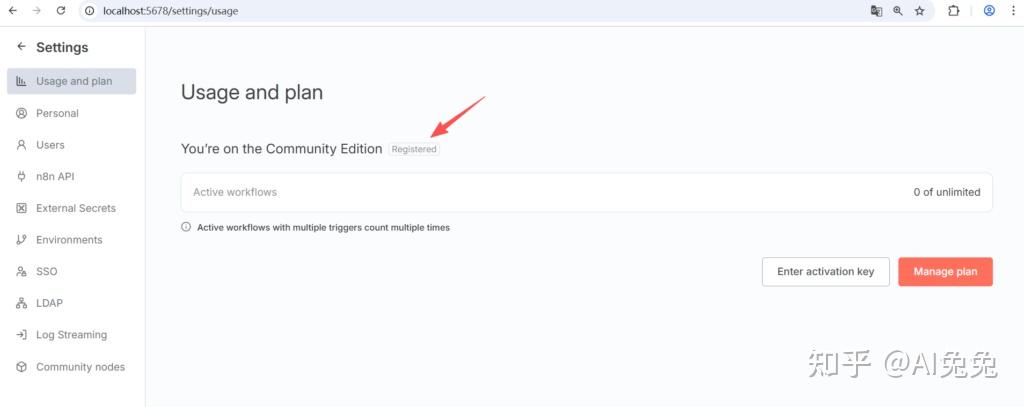Open the browser three-dot menu
The height and width of the screenshot is (407, 1024).
pos(1013,10)
